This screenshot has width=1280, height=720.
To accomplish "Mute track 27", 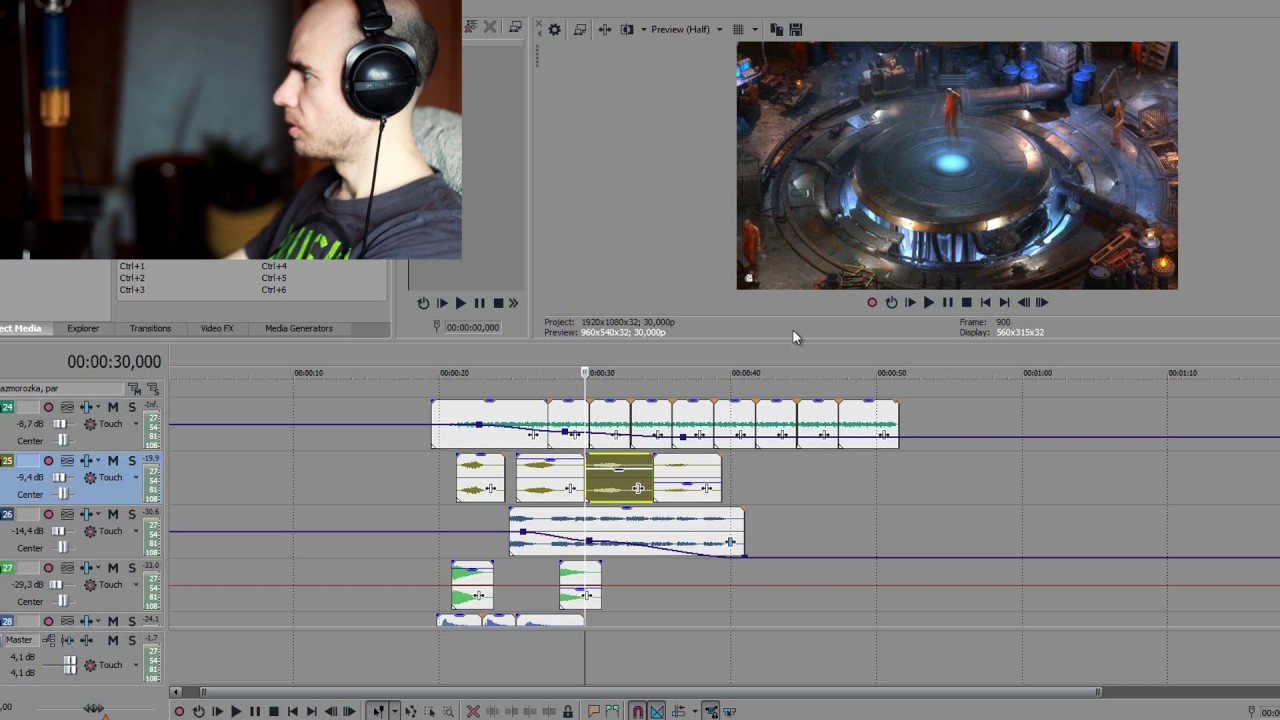I will point(113,568).
